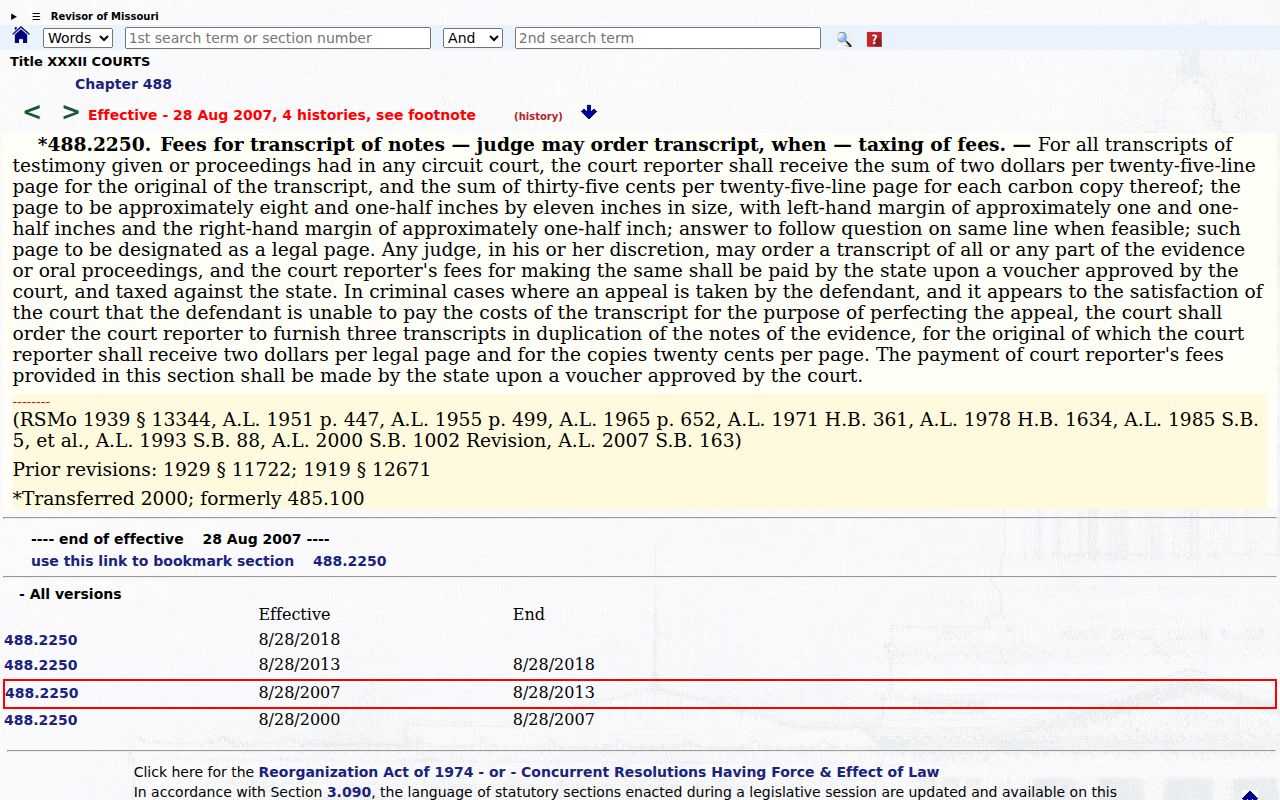This screenshot has width=1280, height=800.
Task: Go to previous section with left arrow
Action: click(x=32, y=112)
